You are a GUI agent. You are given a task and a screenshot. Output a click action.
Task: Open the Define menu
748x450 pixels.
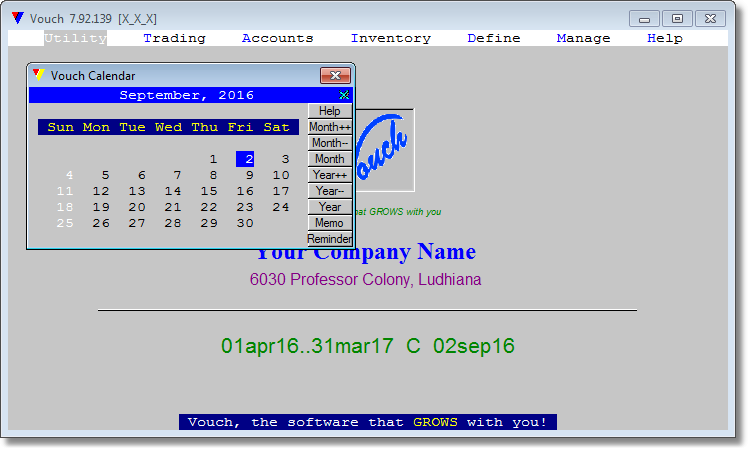pyautogui.click(x=494, y=38)
